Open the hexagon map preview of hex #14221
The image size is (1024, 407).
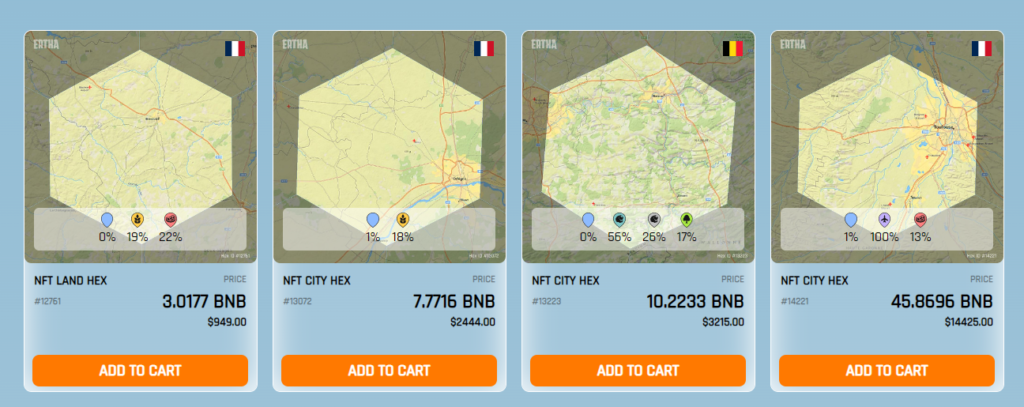pyautogui.click(x=887, y=130)
